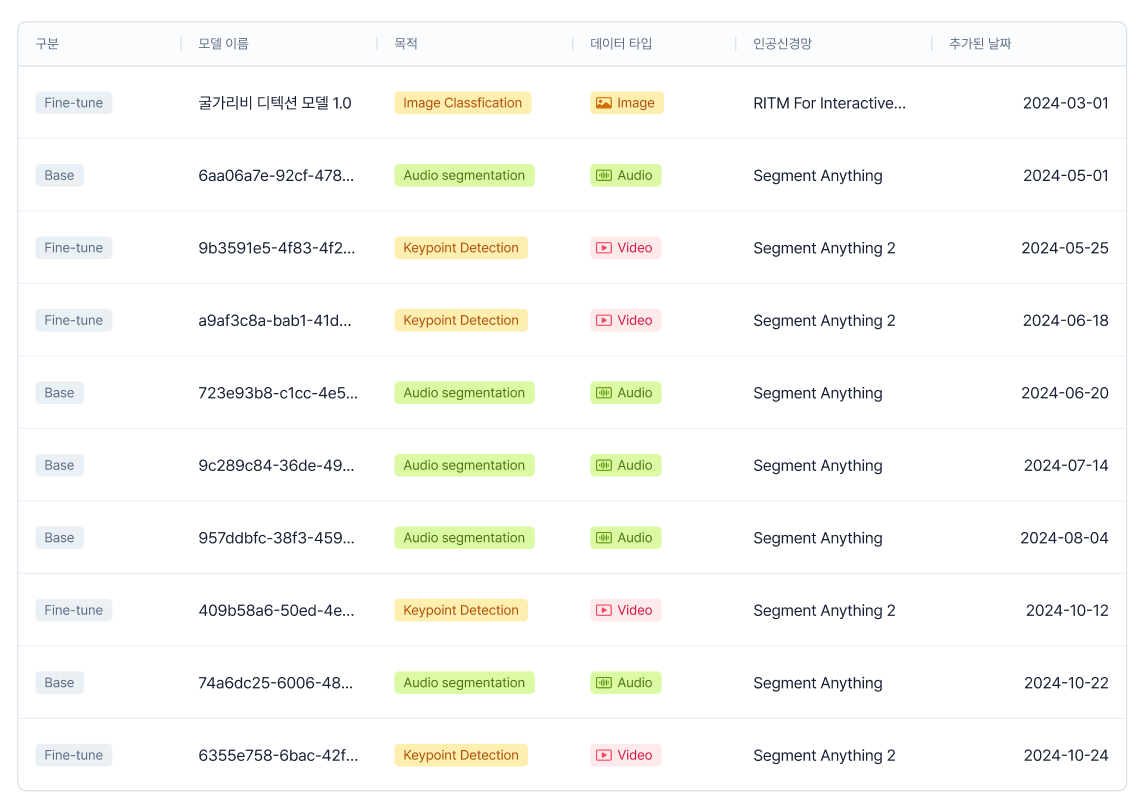Click the video icon in the 9b3591e5 row
This screenshot has width=1144, height=808.
point(603,247)
